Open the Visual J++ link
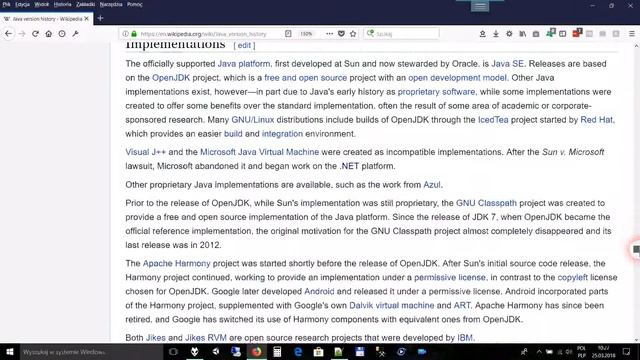Viewport: 640px width, 360px height. point(145,152)
